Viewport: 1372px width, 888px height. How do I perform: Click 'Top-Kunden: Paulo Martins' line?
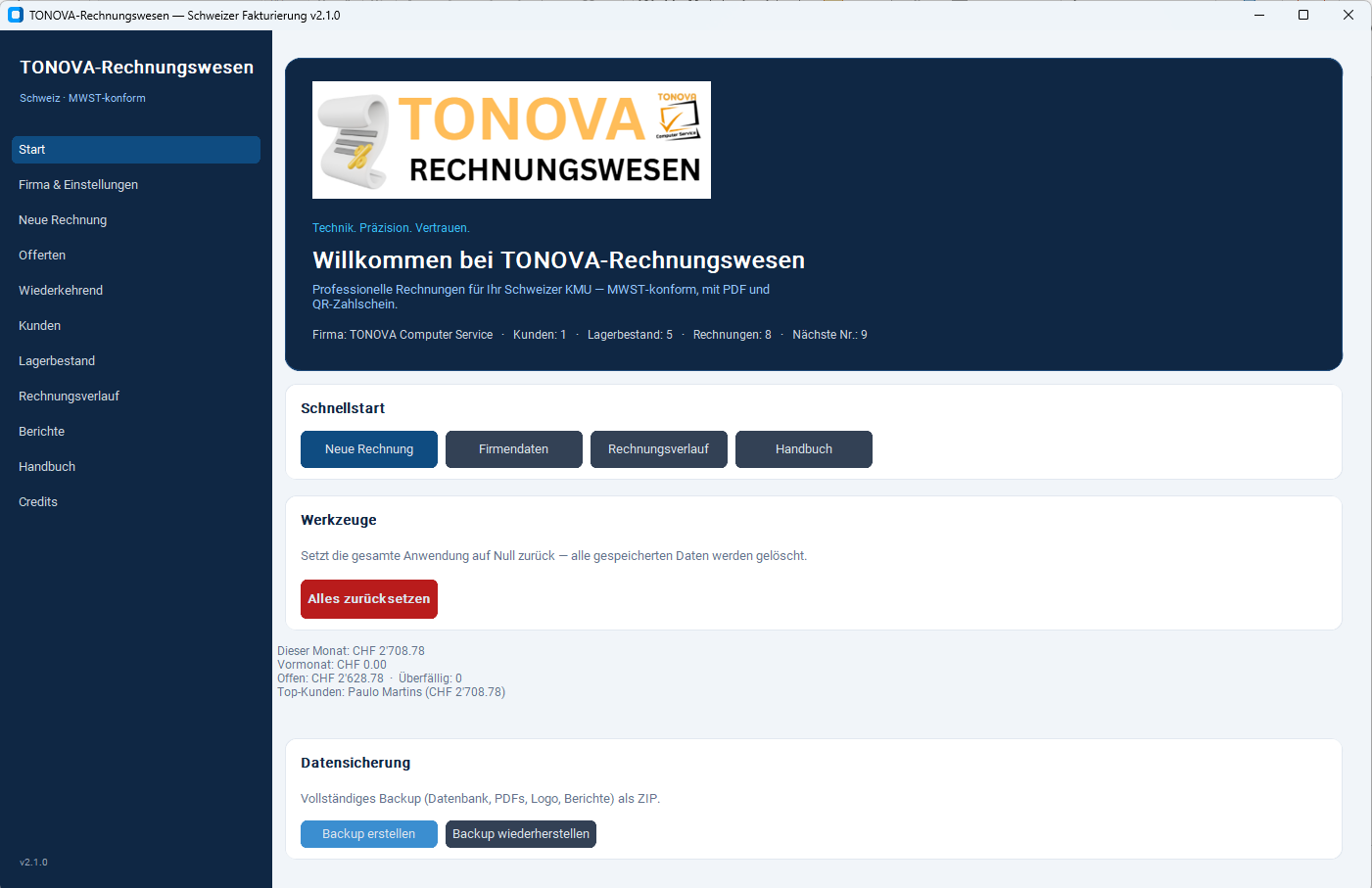click(392, 692)
